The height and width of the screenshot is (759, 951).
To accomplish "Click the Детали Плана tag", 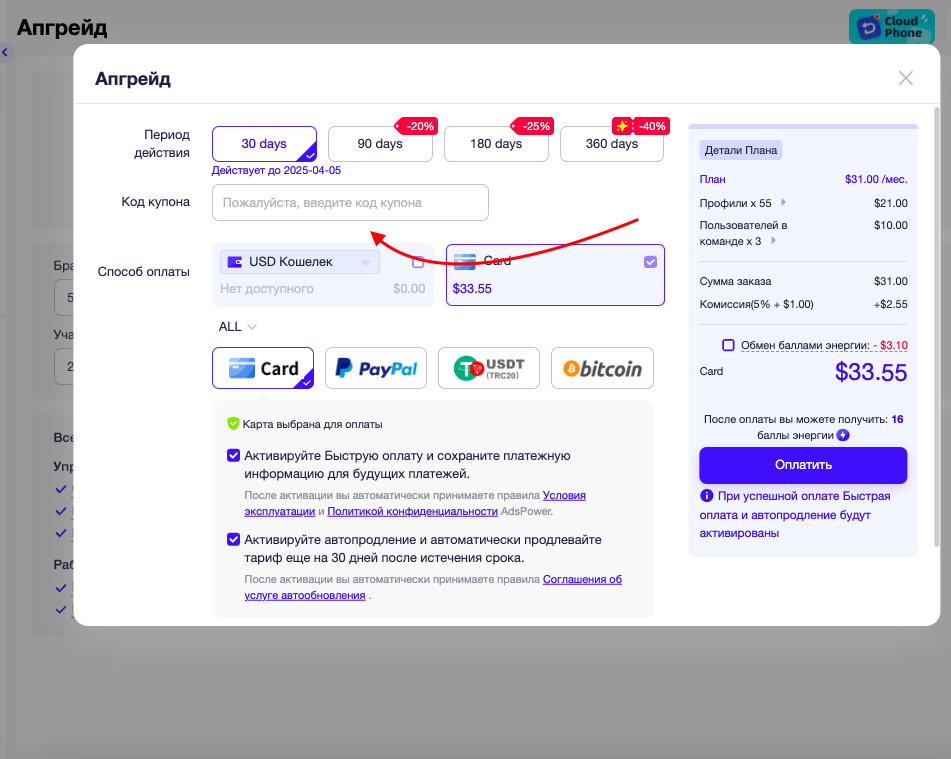I will click(x=741, y=150).
